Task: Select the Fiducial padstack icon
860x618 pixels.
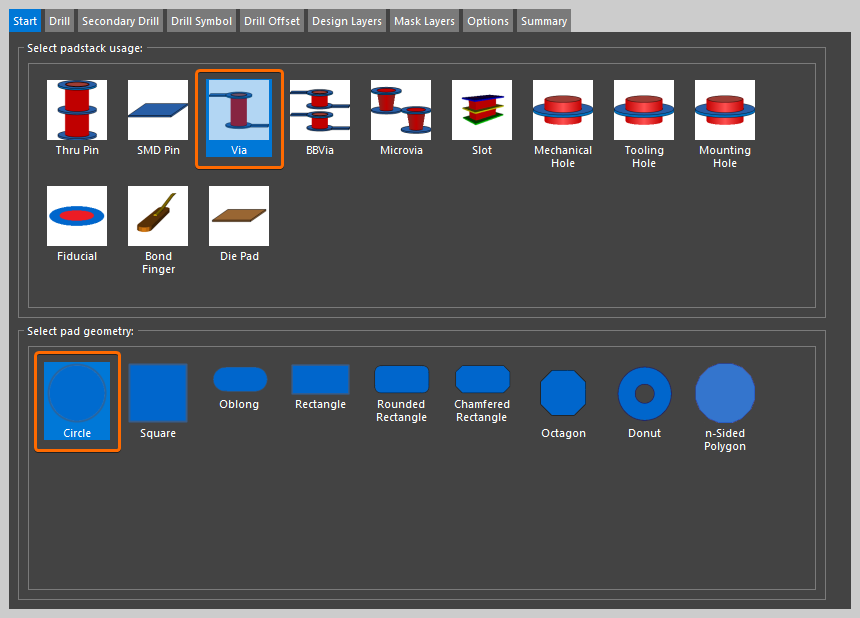Action: click(77, 216)
